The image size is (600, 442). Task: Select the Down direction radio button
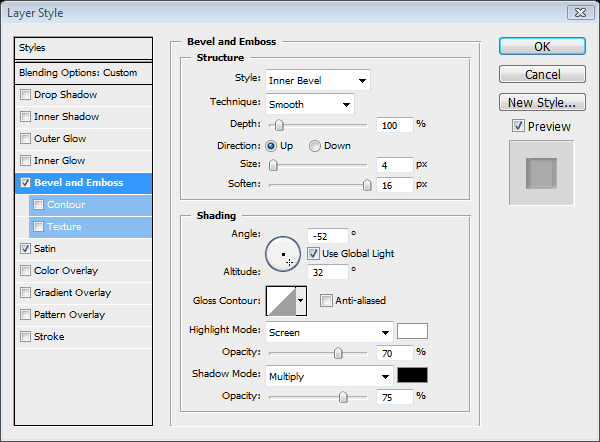click(315, 146)
